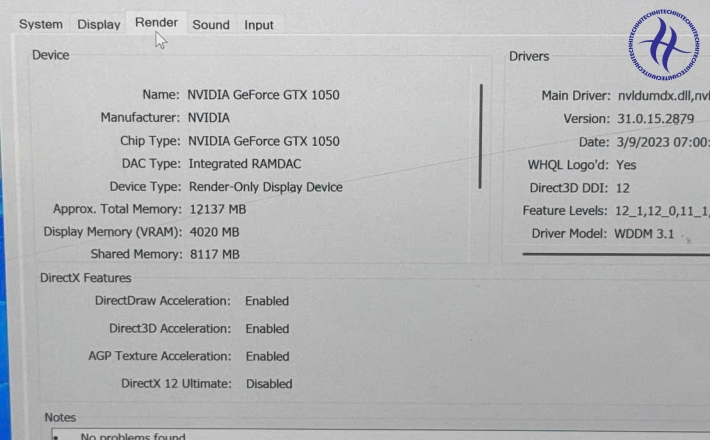Click the 'Device' group heading
This screenshot has height=440, width=710.
[x=50, y=55]
